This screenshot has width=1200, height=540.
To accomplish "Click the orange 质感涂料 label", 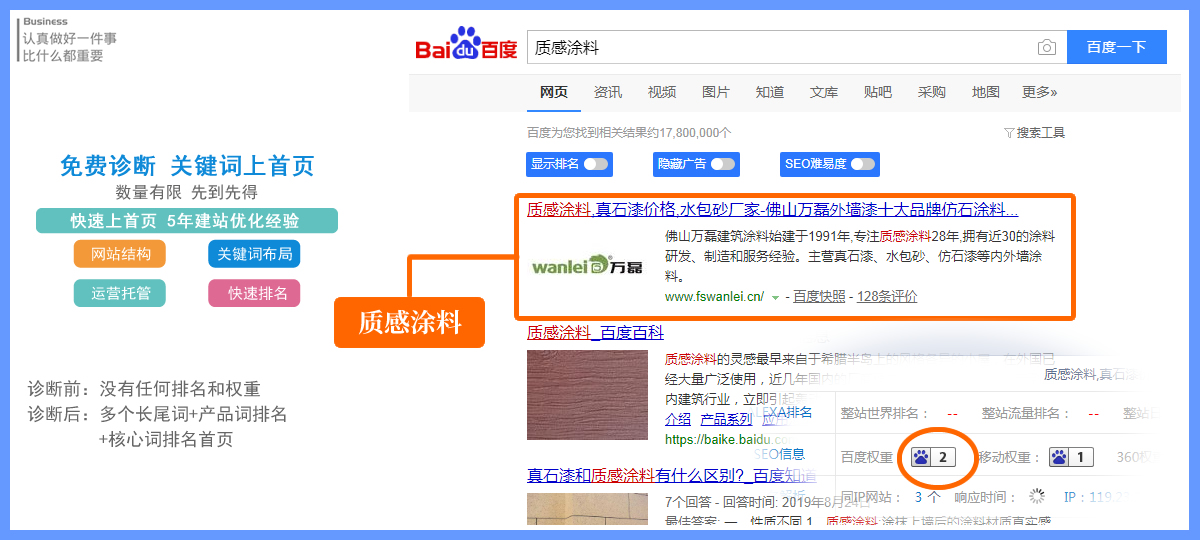I will pyautogui.click(x=409, y=322).
